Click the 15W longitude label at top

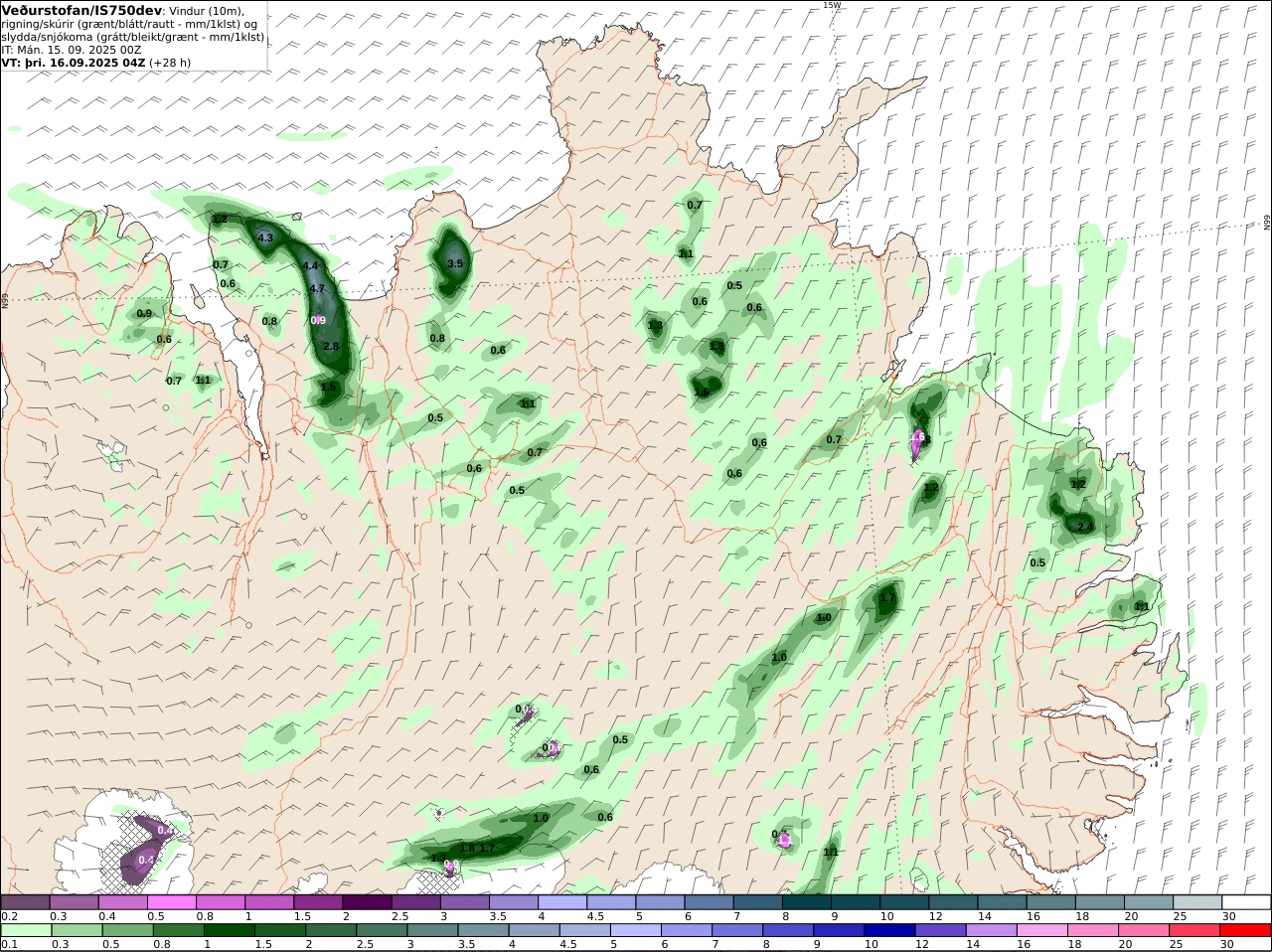point(831,5)
